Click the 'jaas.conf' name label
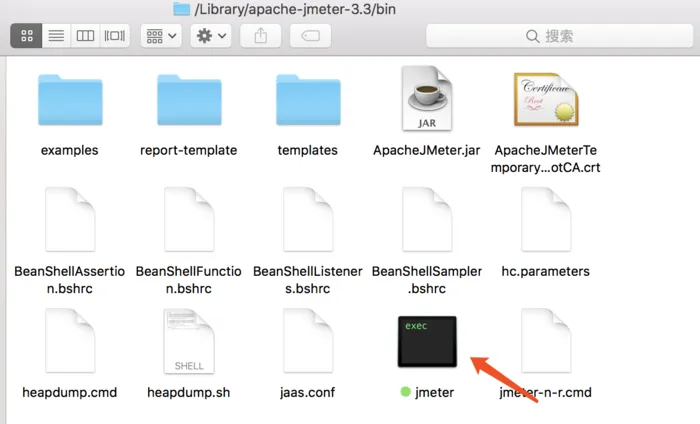700x424 pixels. [308, 392]
